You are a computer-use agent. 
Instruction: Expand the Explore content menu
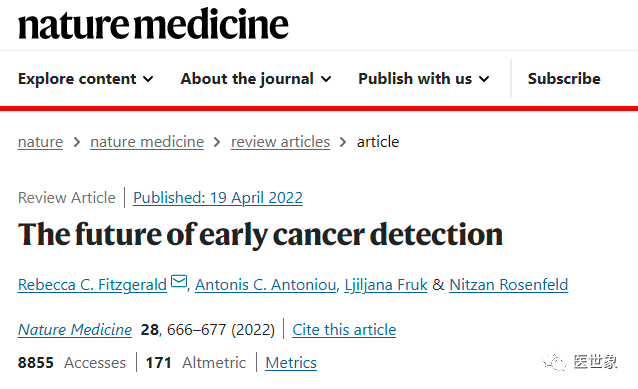pos(86,79)
